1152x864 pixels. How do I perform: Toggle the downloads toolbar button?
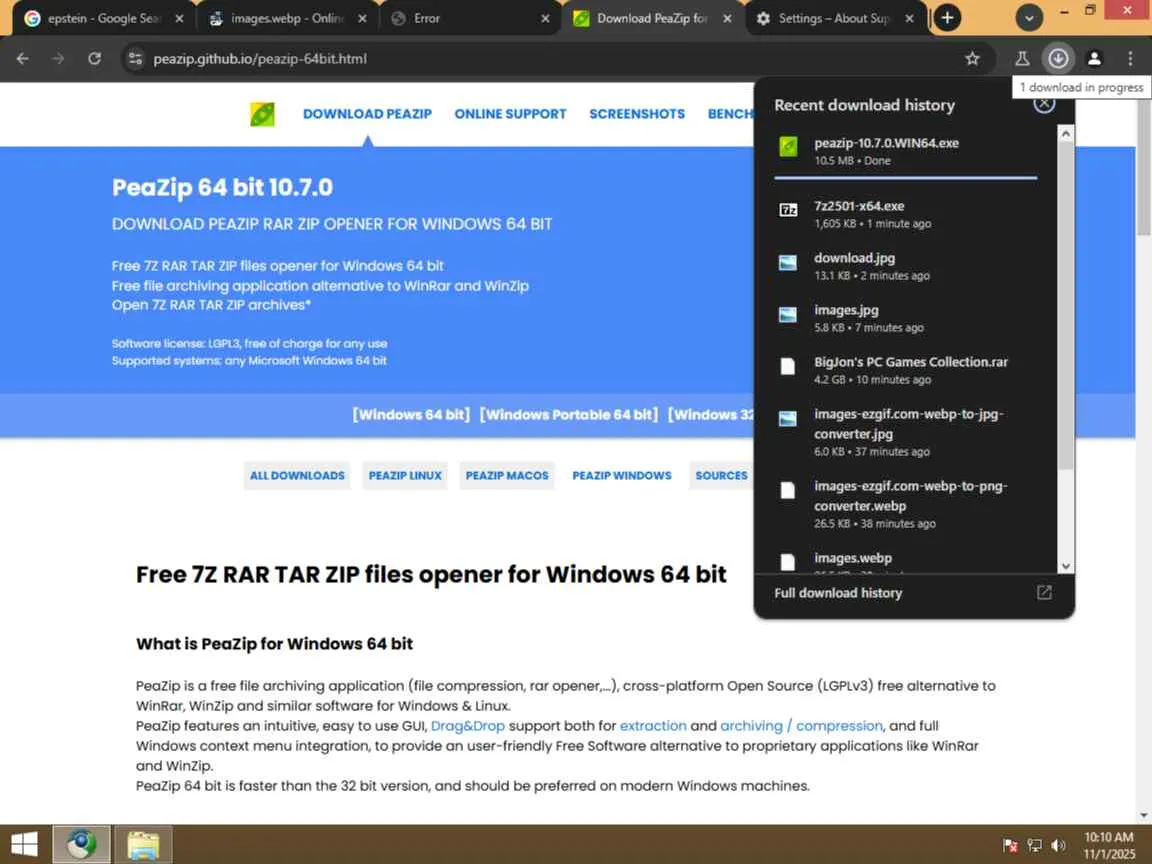coord(1058,59)
